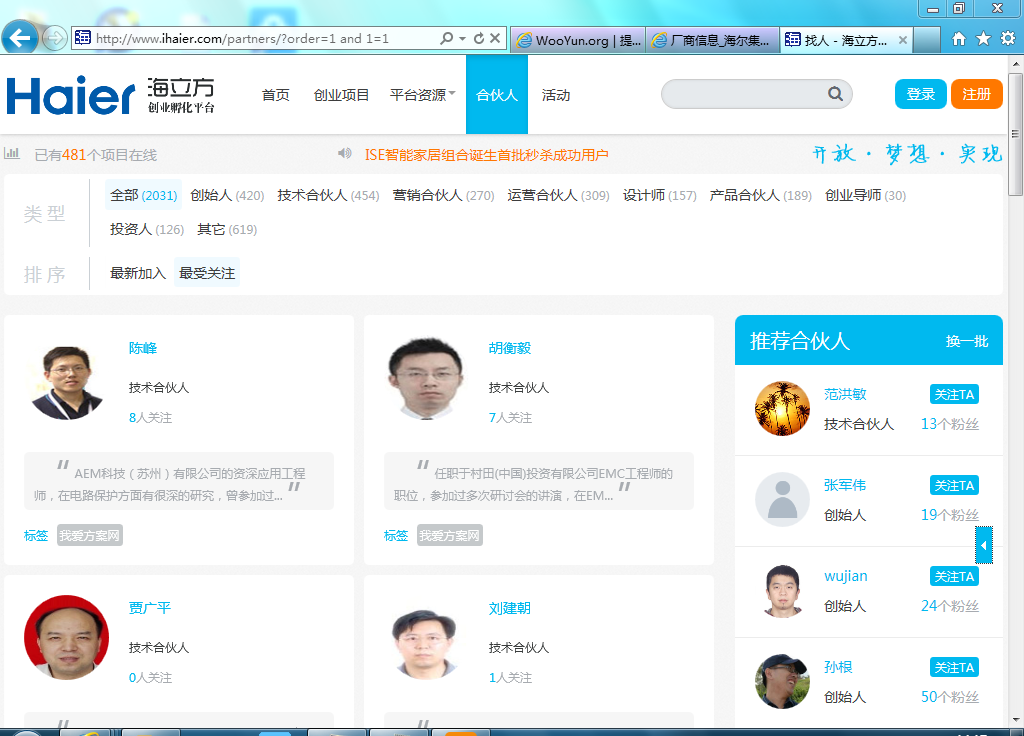Expand the side panel arrow tab

tap(984, 545)
